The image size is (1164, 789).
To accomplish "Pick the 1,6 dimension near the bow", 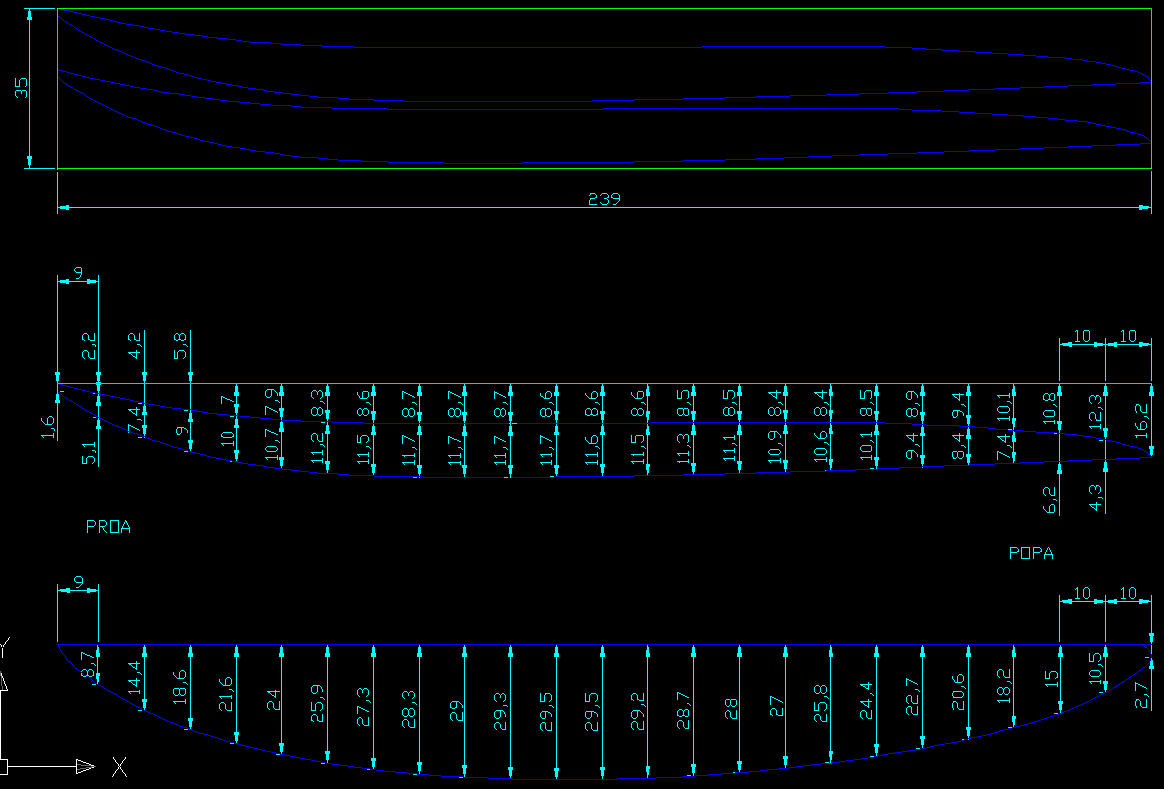I will [49, 426].
